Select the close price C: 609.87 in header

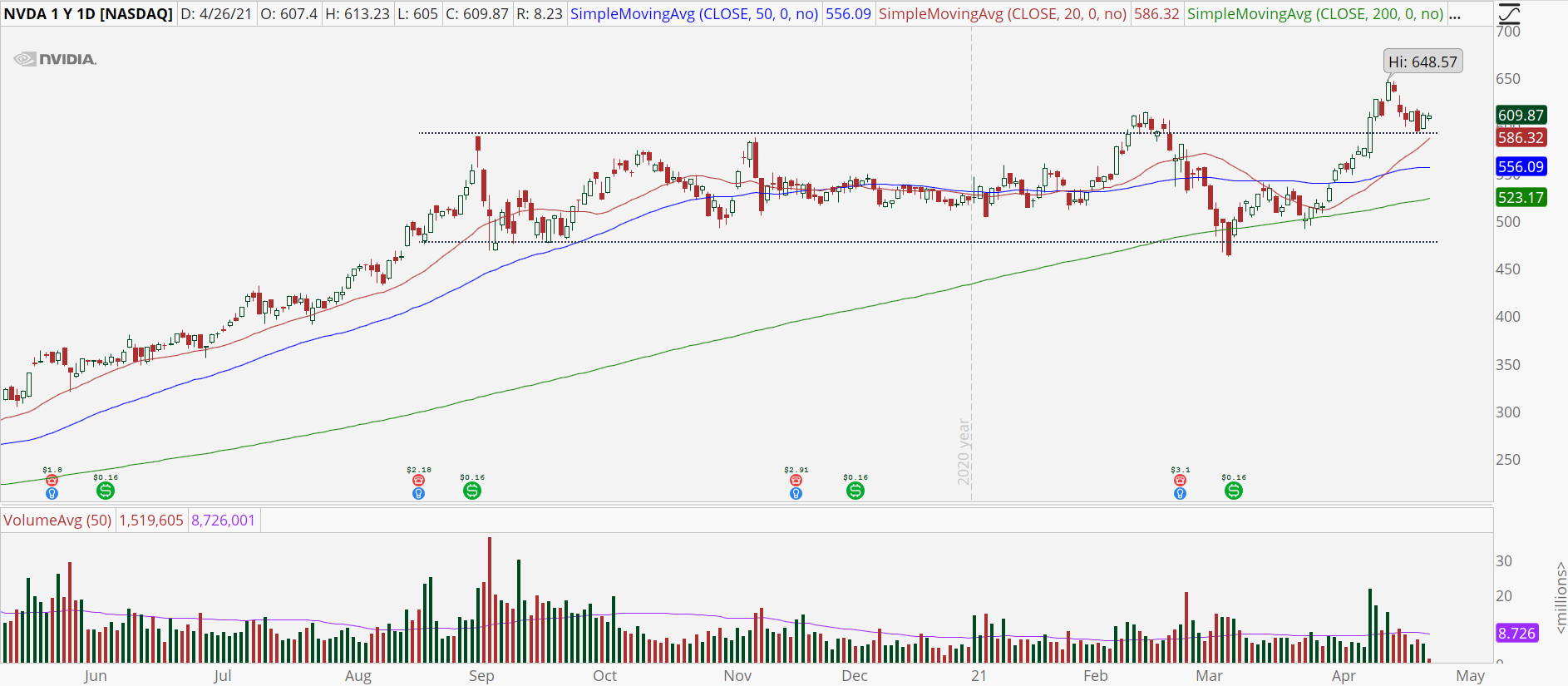476,14
